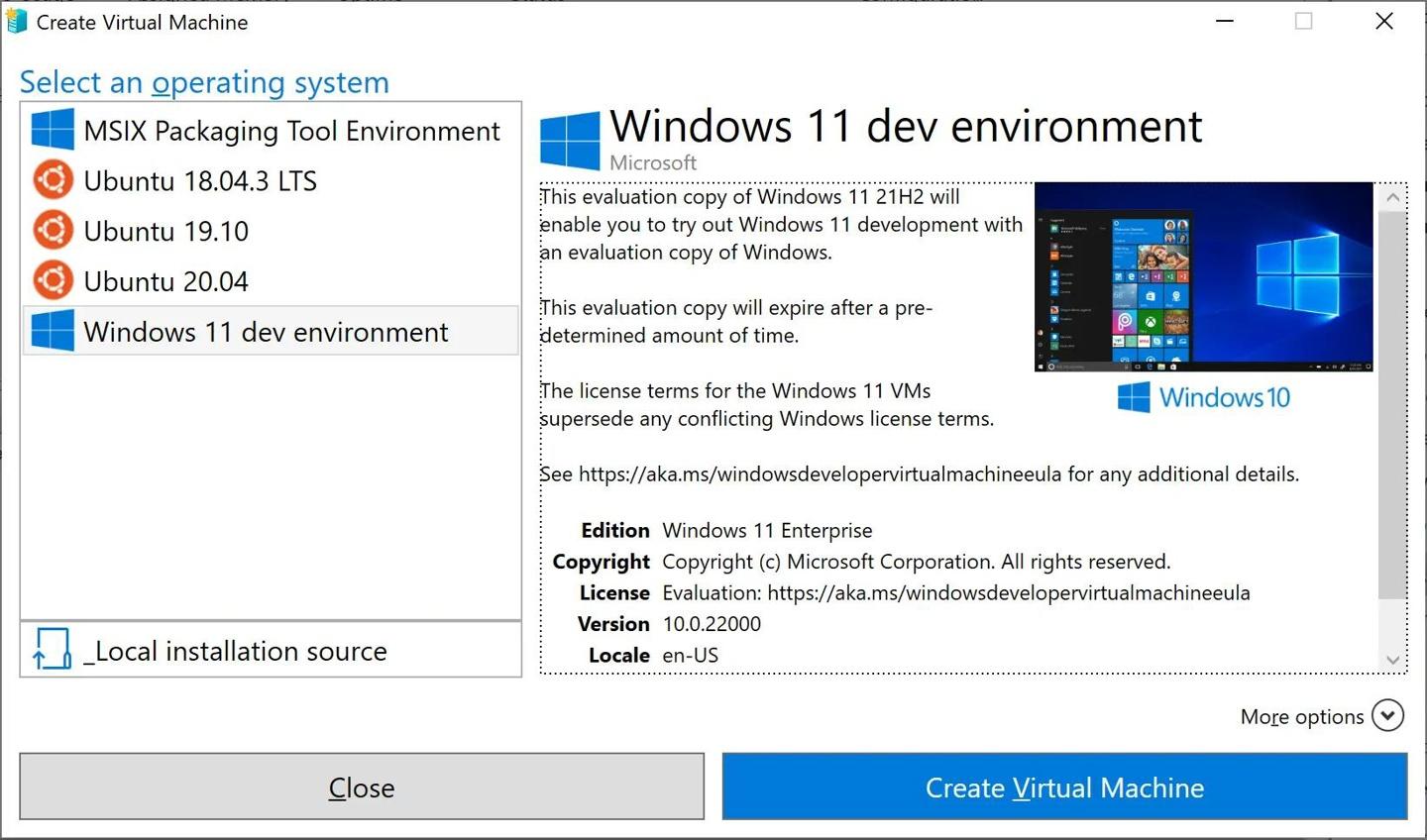The height and width of the screenshot is (840, 1427).
Task: Click the Windows 10 preview thumbnail
Action: tap(1203, 276)
